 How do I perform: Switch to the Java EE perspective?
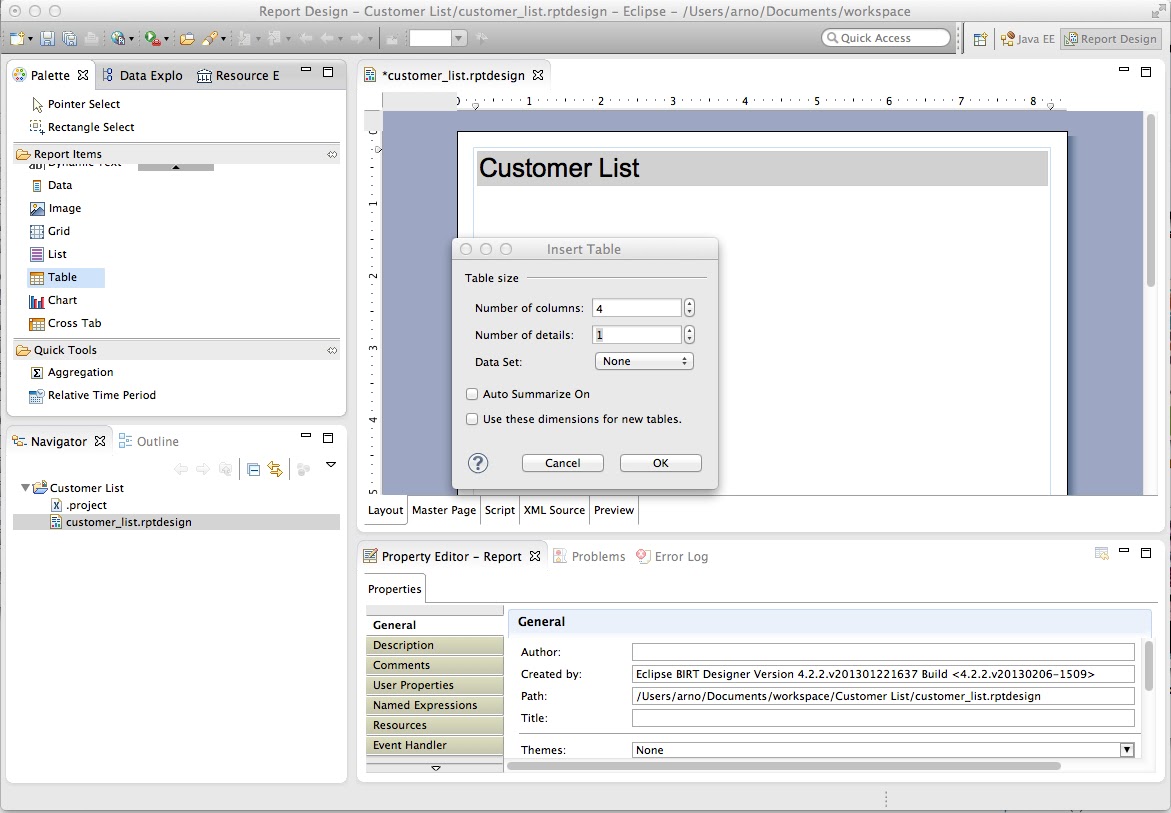[x=1028, y=39]
